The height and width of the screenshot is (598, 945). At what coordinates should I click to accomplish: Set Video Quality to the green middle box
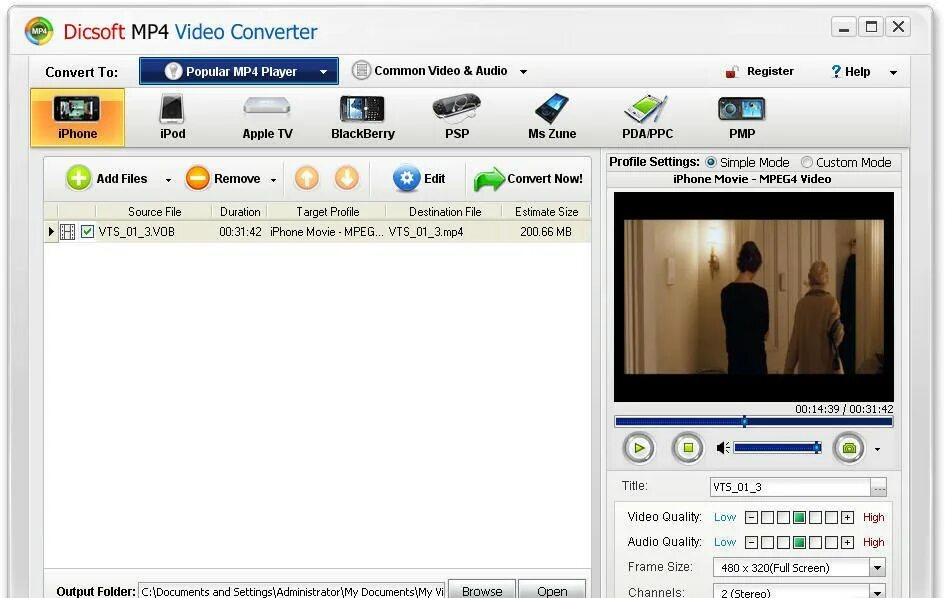[x=799, y=517]
